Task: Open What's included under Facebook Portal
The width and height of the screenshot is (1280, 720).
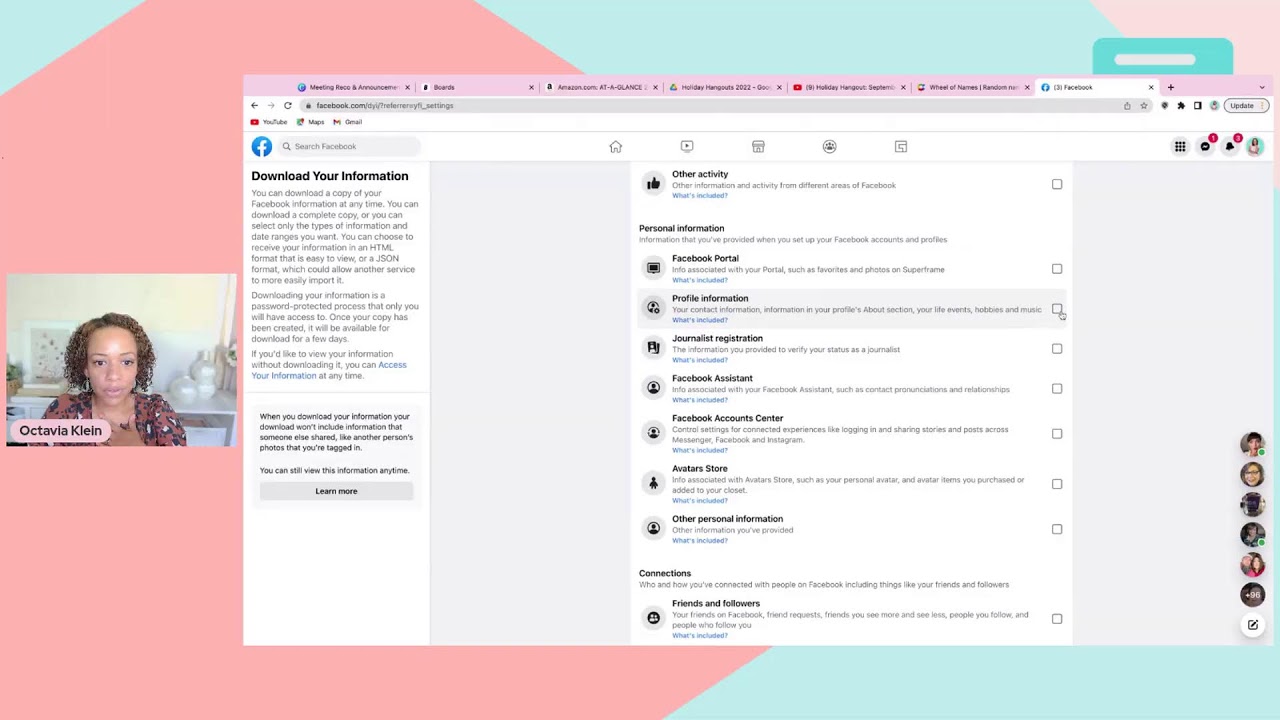Action: click(700, 280)
